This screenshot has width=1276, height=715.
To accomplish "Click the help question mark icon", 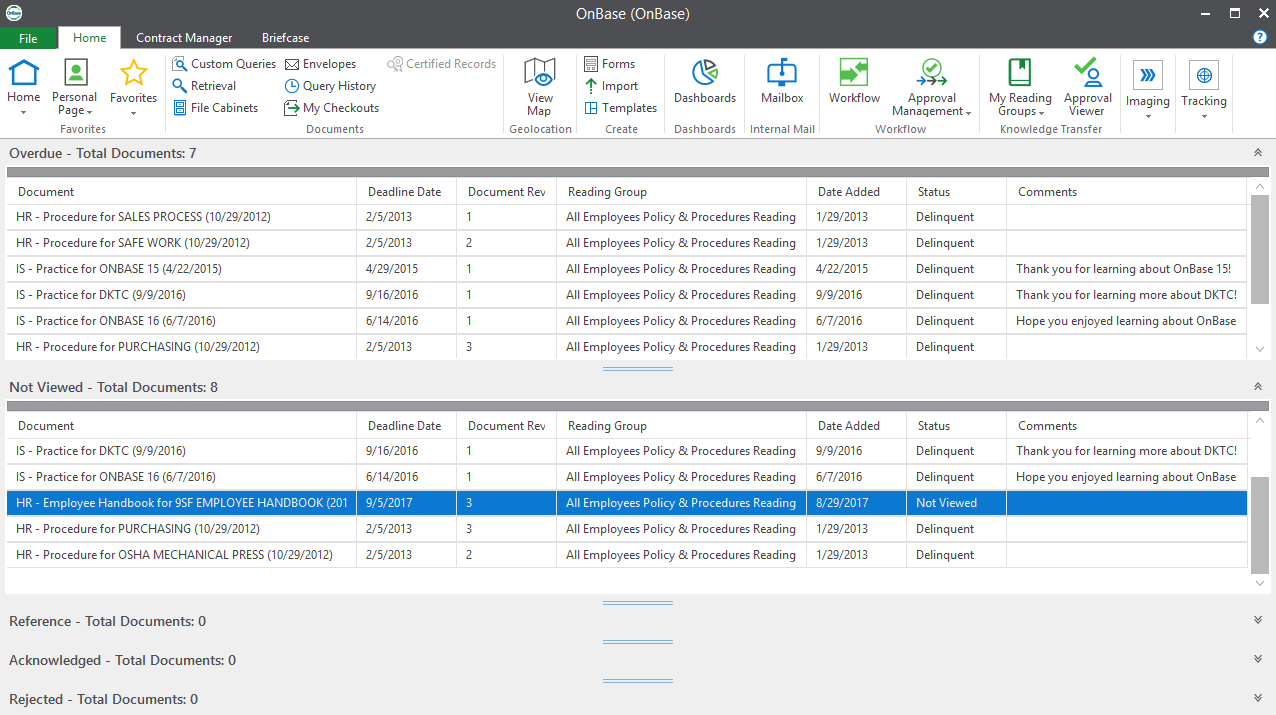I will [1259, 37].
